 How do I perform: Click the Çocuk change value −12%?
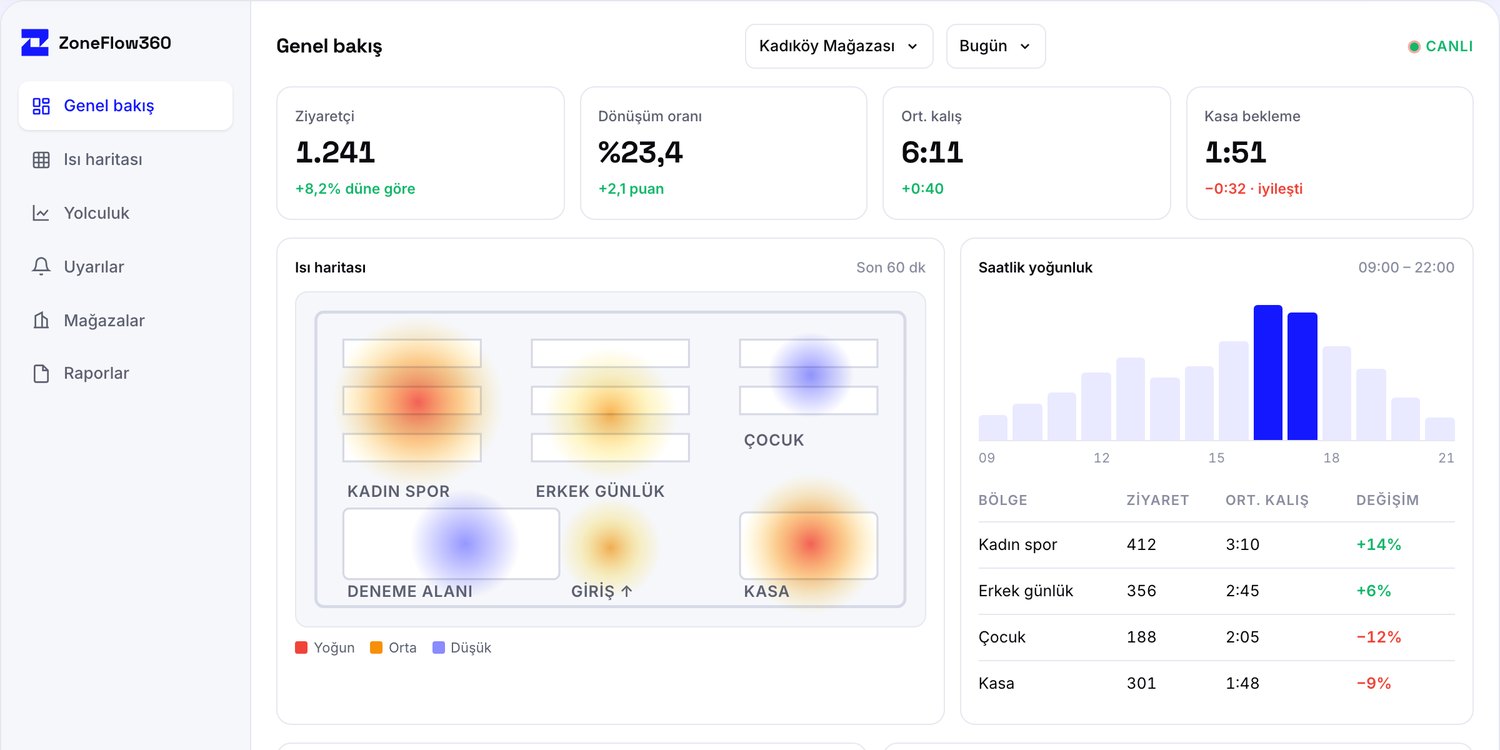coord(1379,637)
